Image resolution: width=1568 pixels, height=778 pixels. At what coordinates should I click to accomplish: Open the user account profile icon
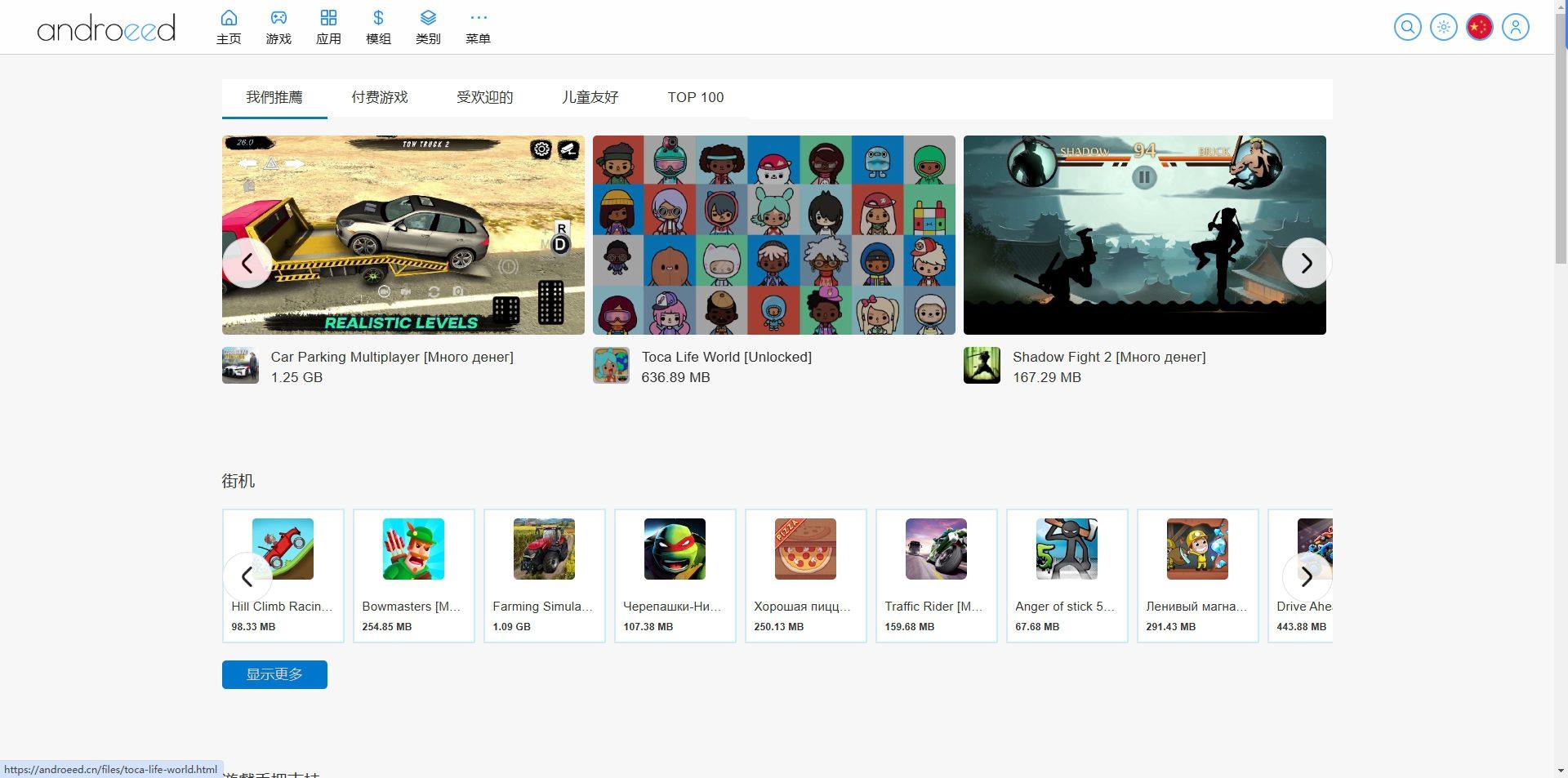pos(1515,27)
